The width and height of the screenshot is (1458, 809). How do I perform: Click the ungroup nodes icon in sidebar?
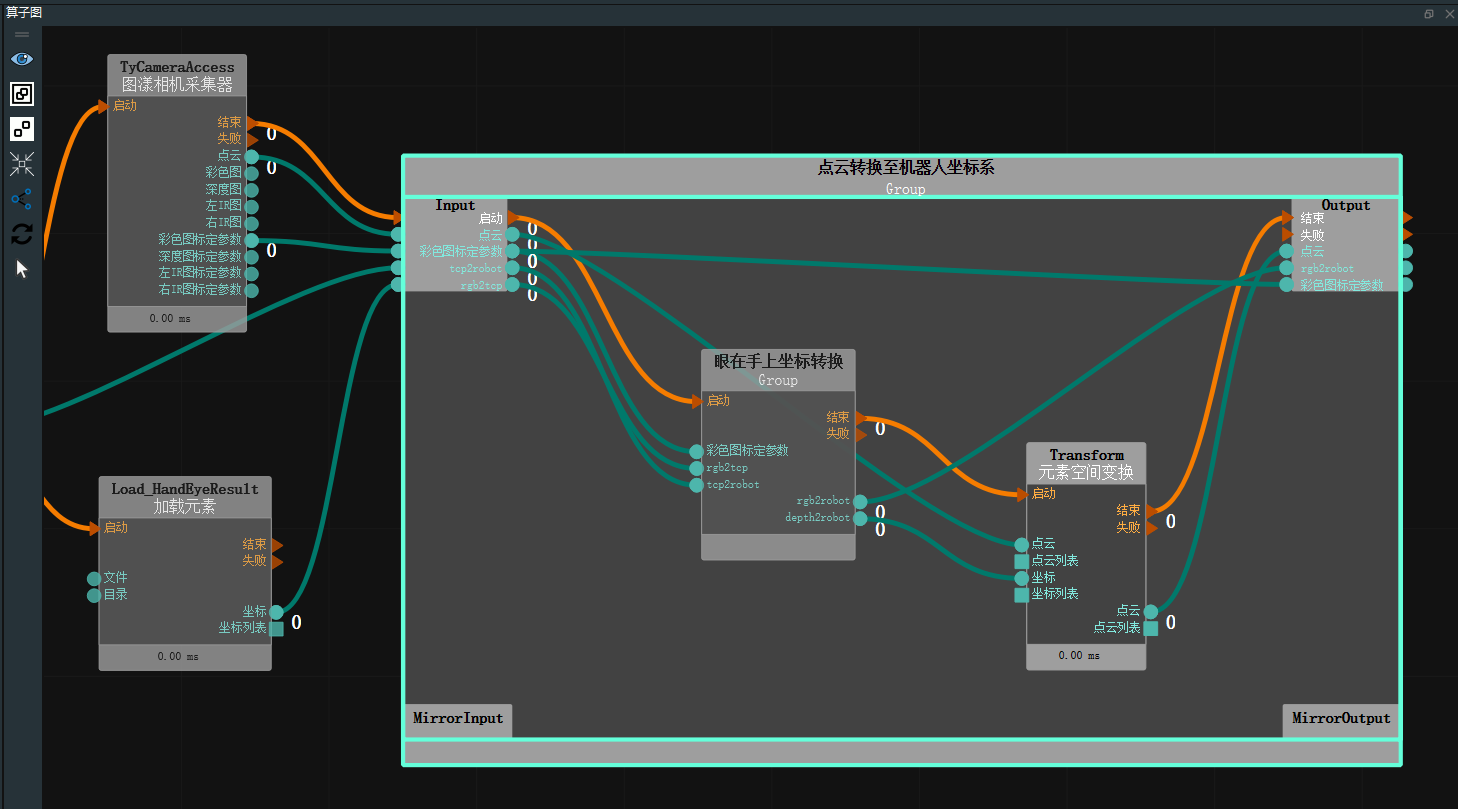[x=22, y=128]
